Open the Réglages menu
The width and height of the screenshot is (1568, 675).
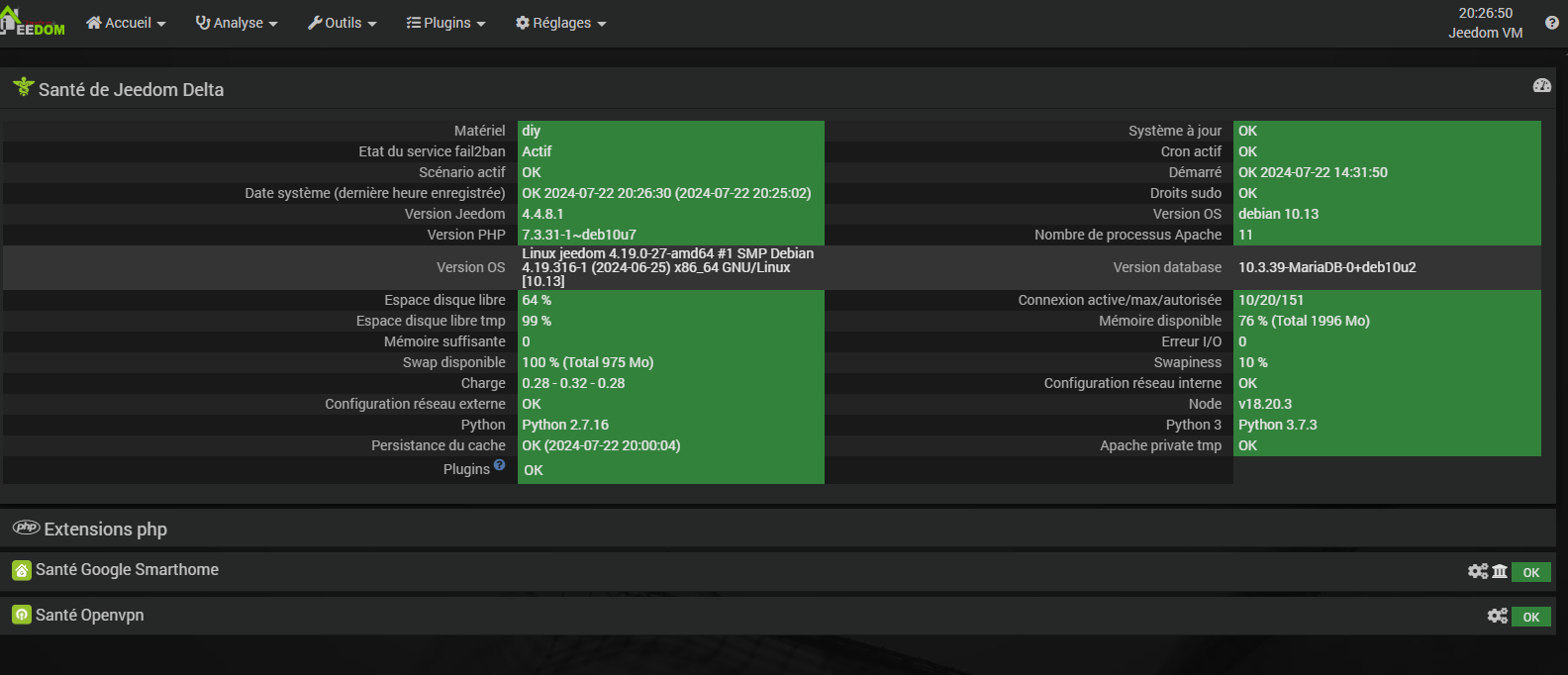560,23
